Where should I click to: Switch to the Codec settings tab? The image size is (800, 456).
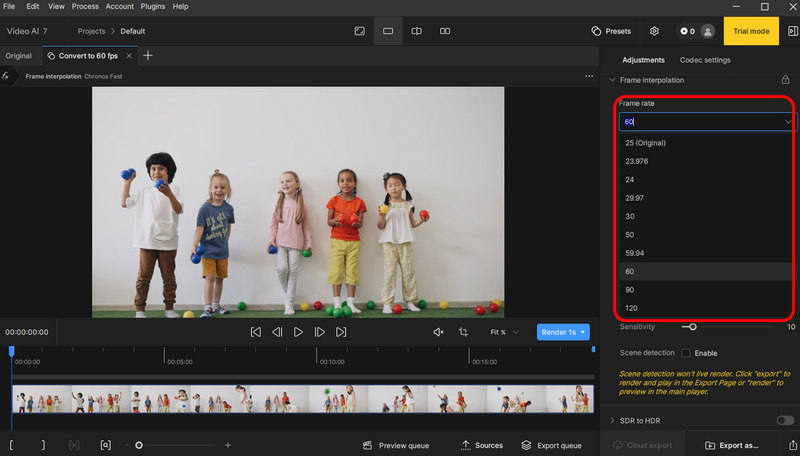[x=704, y=60]
